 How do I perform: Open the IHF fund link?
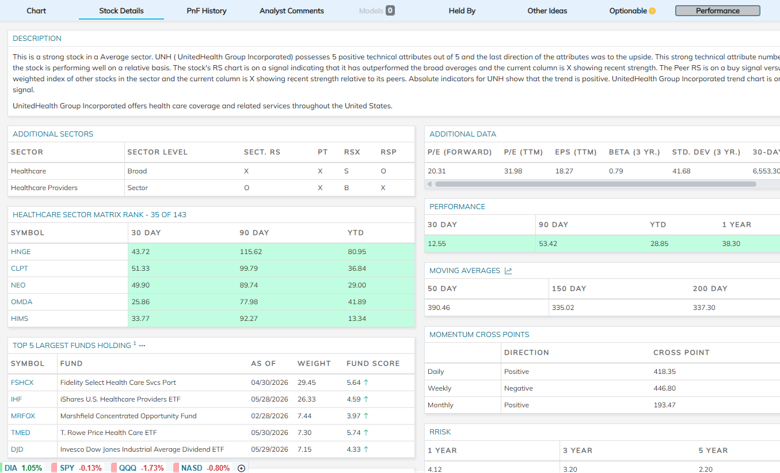pos(16,399)
